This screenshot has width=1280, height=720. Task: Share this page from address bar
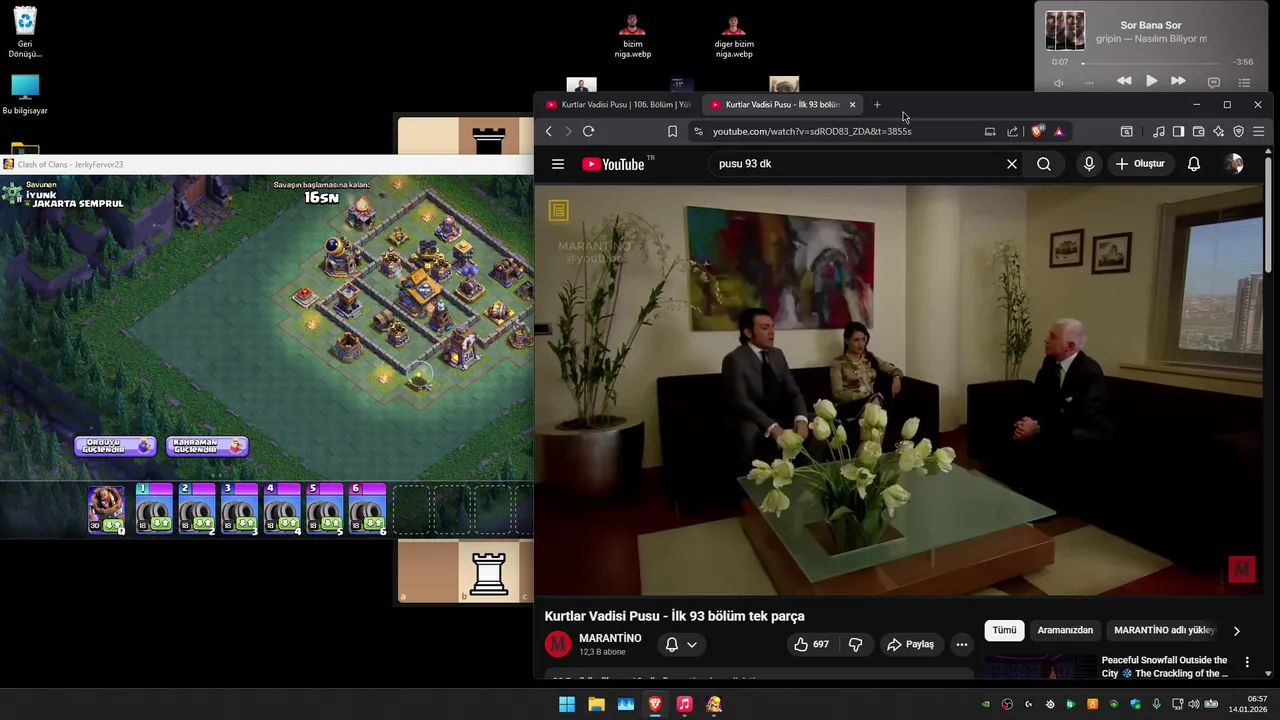[1012, 131]
